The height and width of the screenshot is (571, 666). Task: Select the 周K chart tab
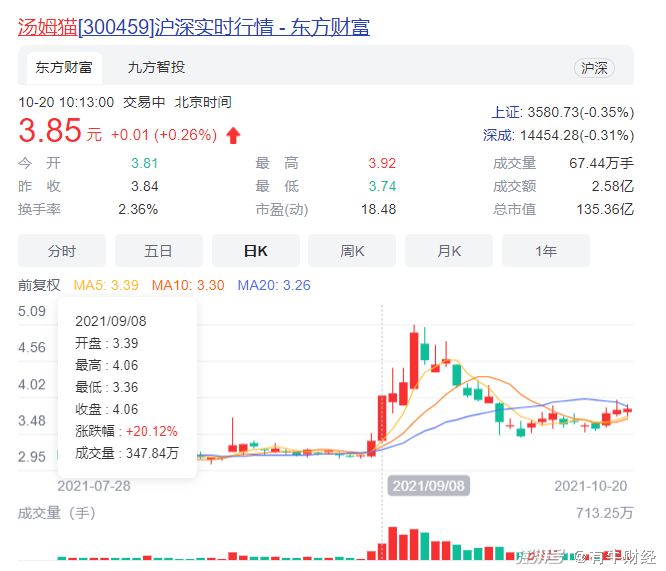tap(352, 251)
